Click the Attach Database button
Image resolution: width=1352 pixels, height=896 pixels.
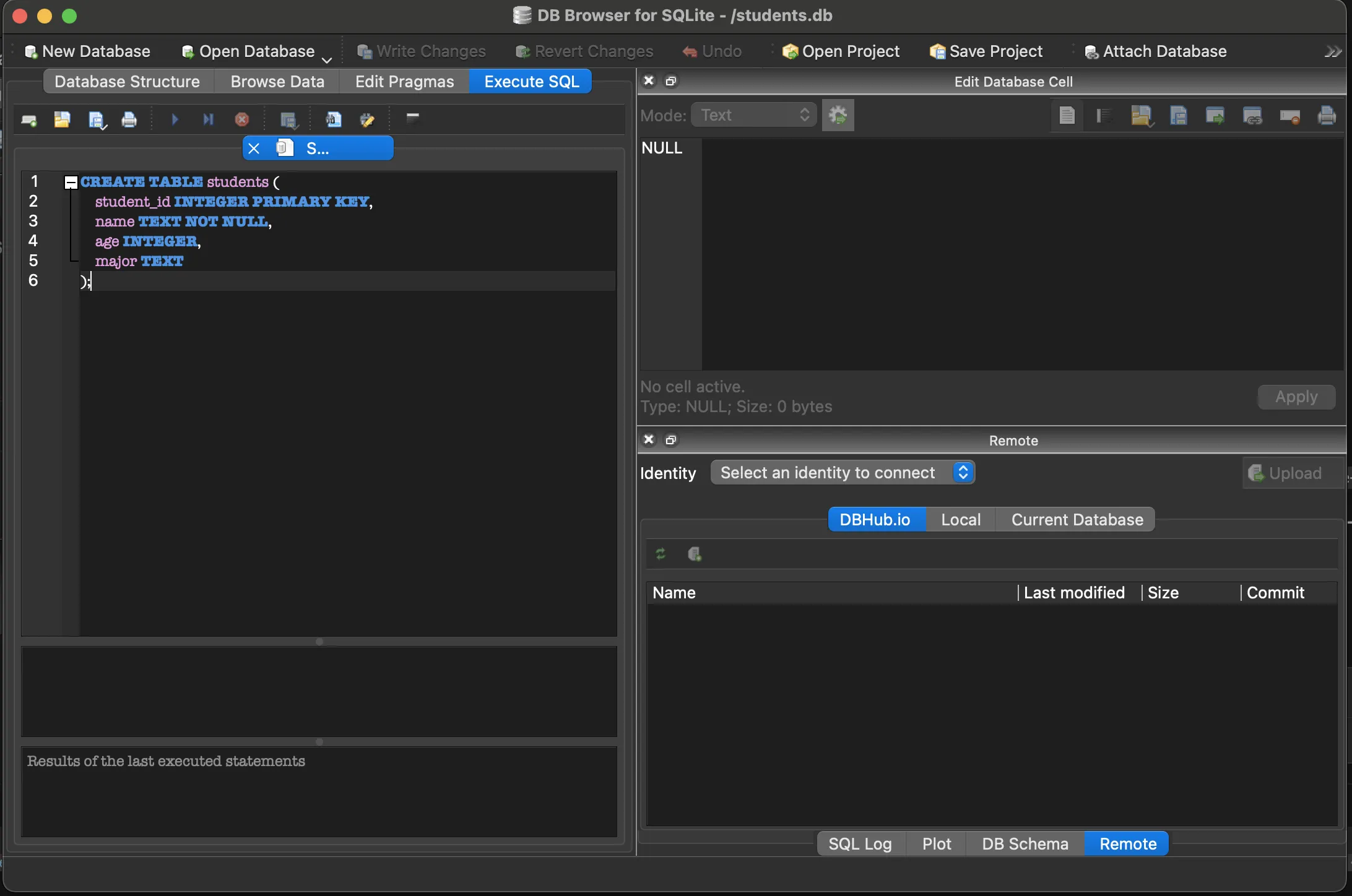(x=1155, y=51)
